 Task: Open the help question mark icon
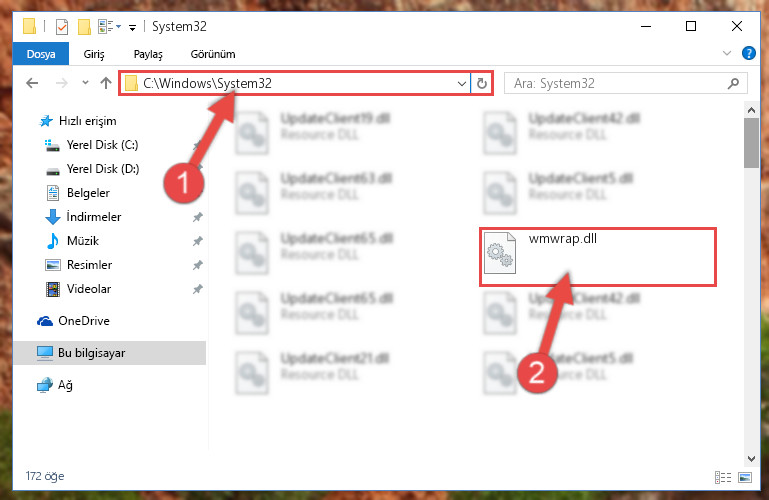click(748, 53)
